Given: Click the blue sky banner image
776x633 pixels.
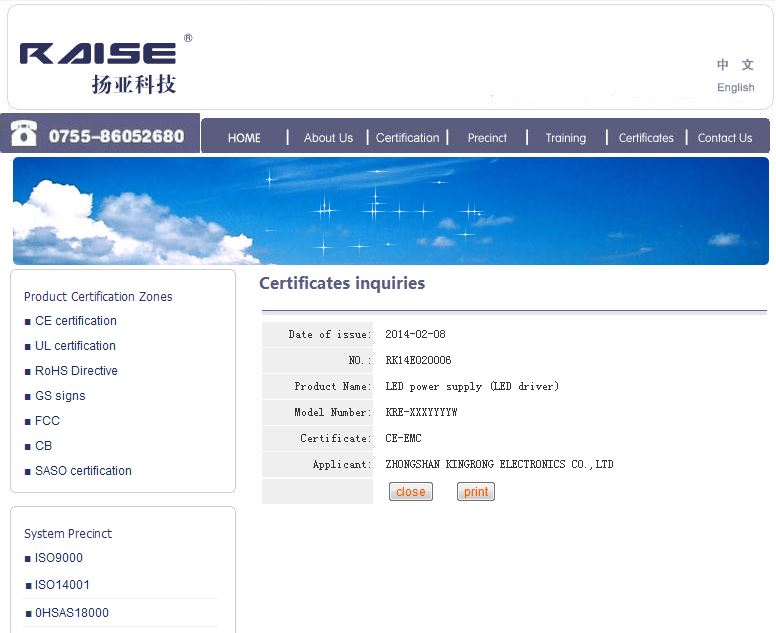Looking at the screenshot, I should click(390, 211).
